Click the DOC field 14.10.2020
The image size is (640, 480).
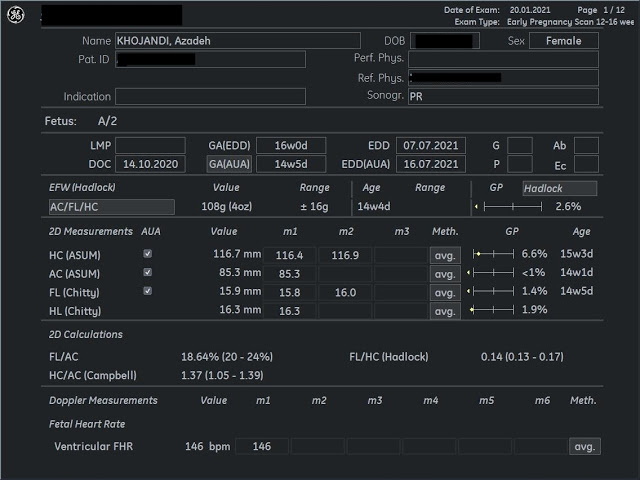150,164
